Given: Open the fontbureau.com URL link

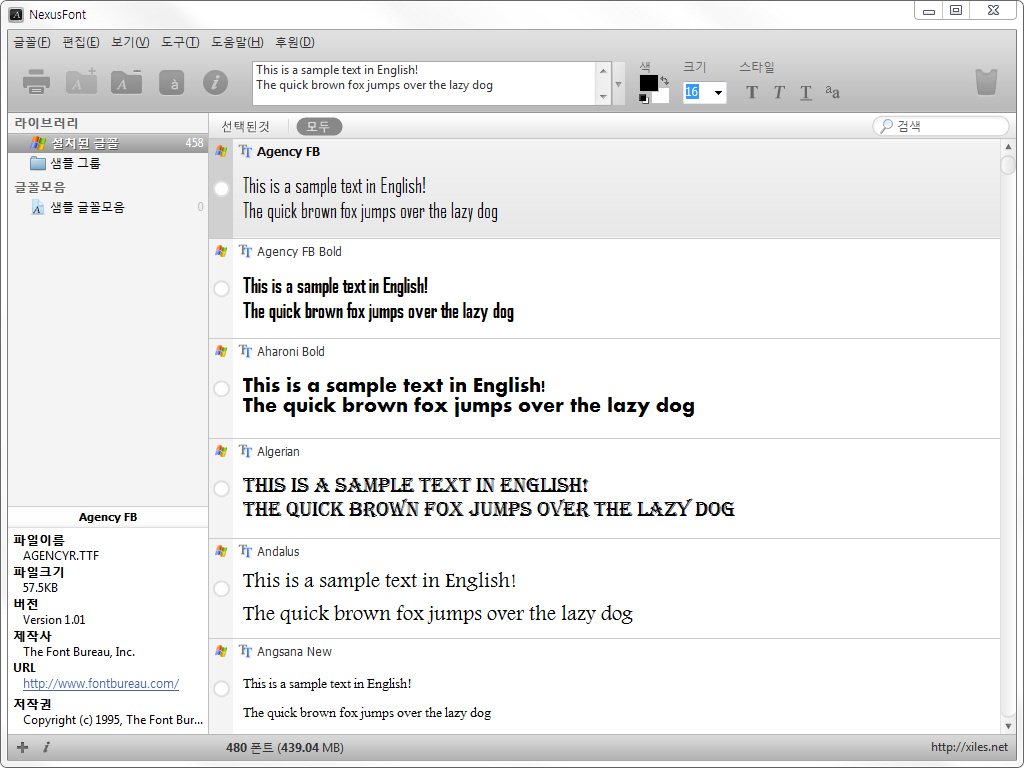Looking at the screenshot, I should [101, 684].
